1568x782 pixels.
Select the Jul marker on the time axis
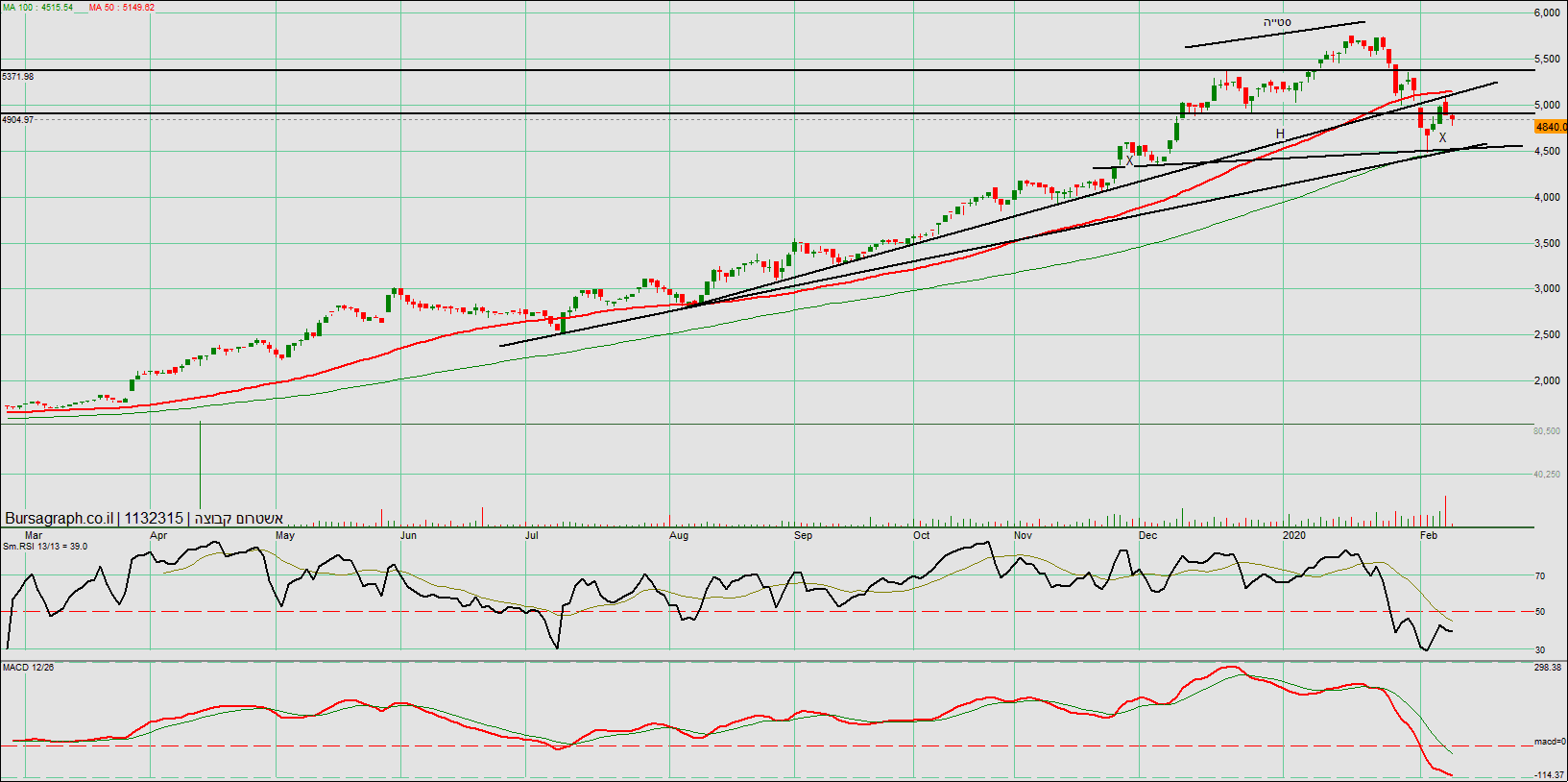[531, 535]
